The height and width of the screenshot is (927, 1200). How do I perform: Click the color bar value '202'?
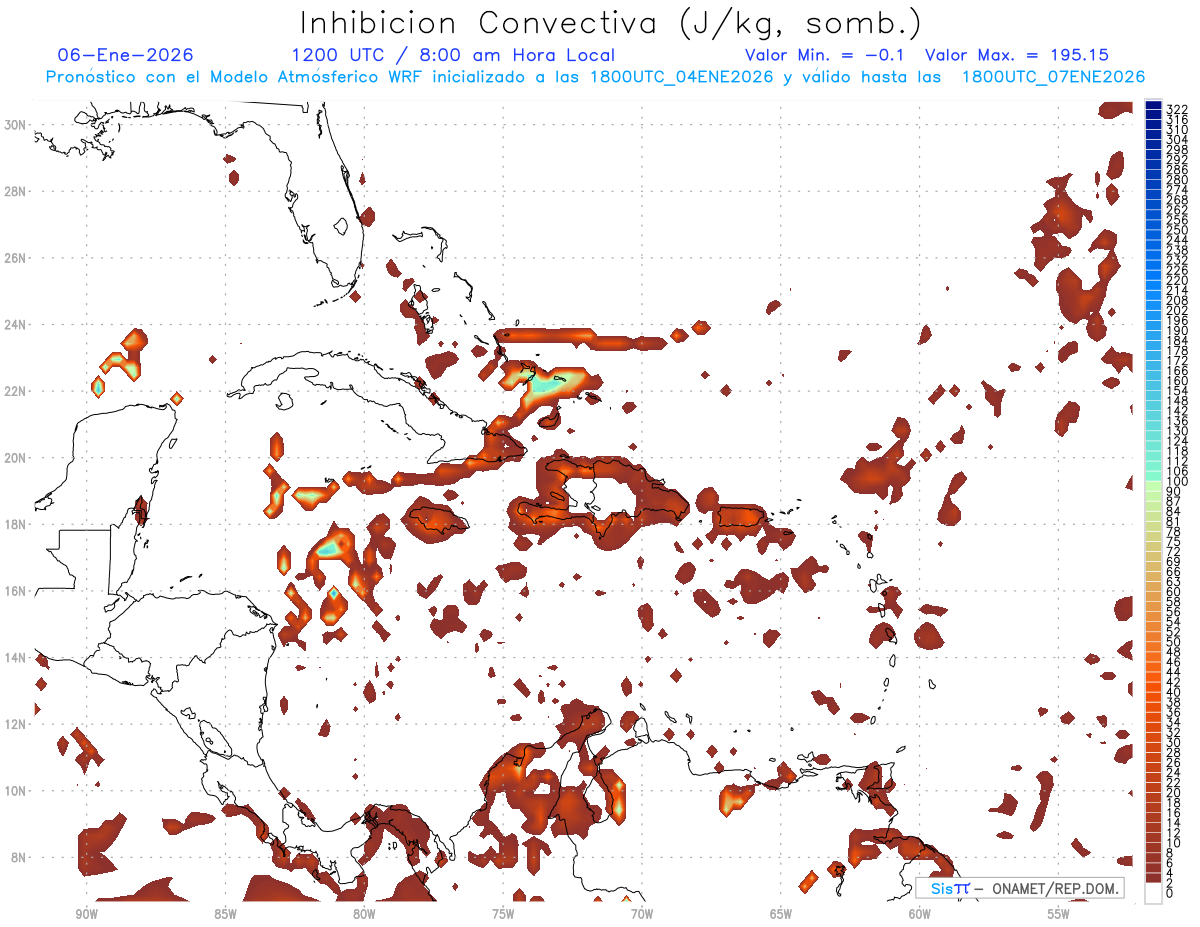click(x=1177, y=311)
